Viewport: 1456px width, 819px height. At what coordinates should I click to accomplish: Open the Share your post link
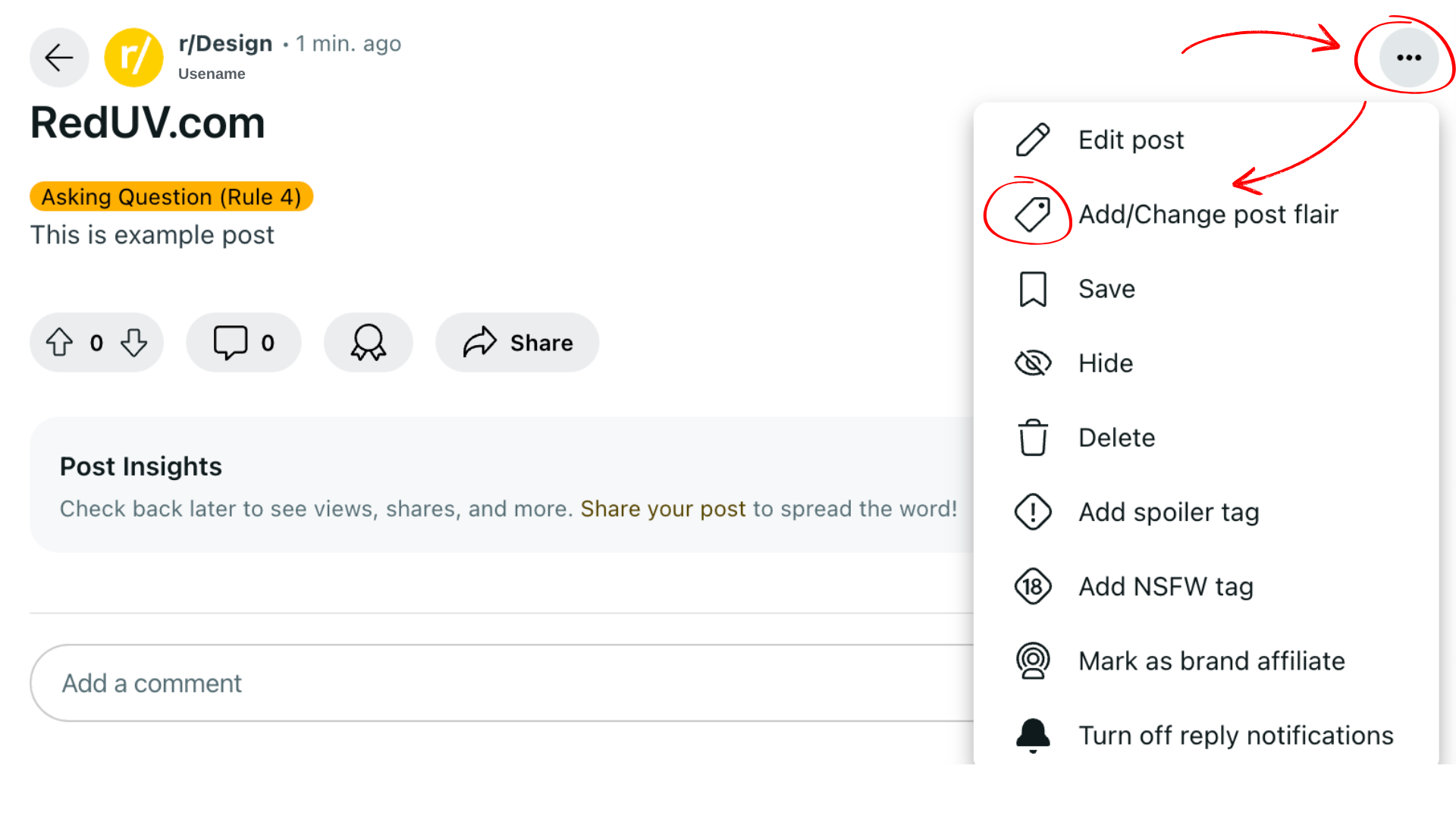663,508
